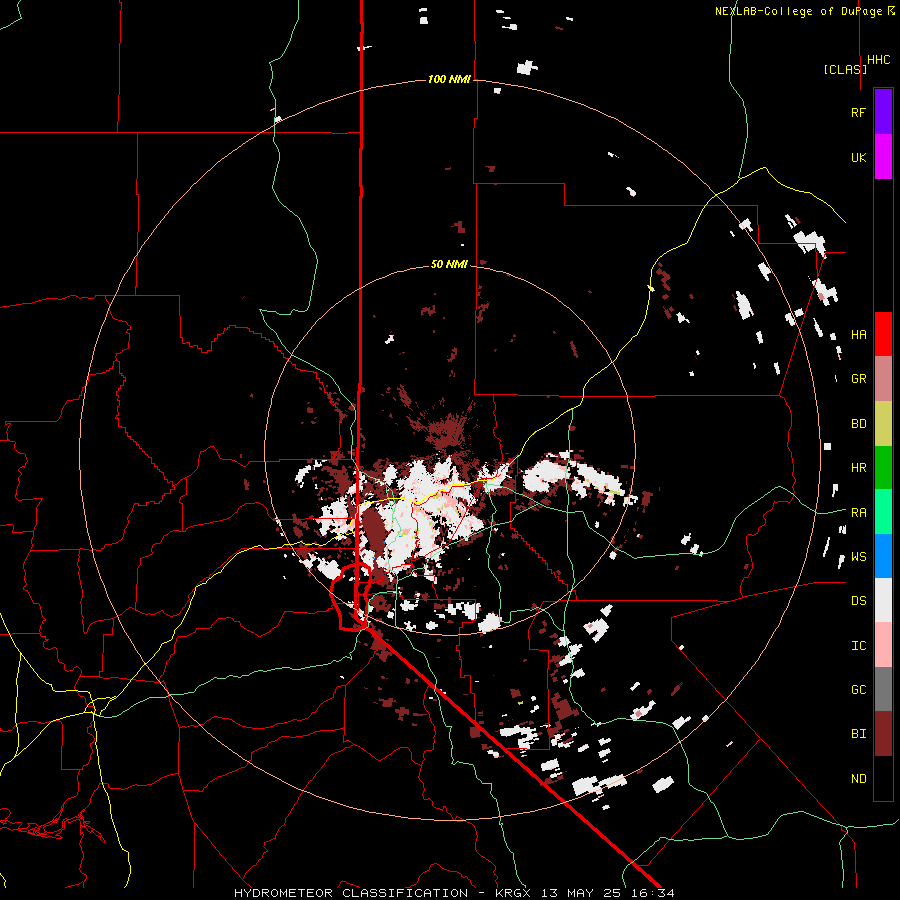Click the magenta UK legend color swatch
The image size is (900, 900).
[x=883, y=157]
